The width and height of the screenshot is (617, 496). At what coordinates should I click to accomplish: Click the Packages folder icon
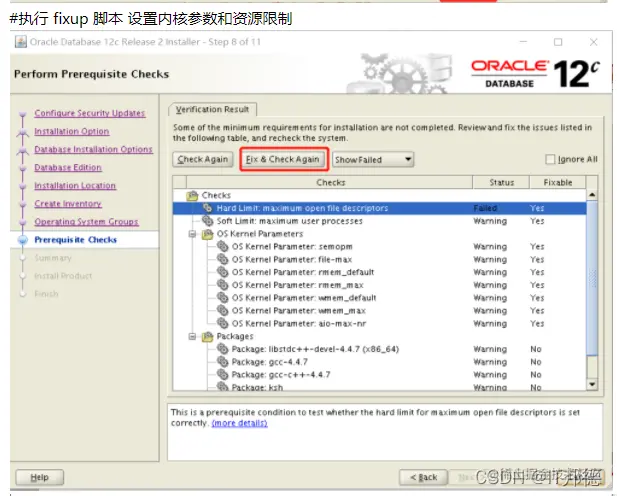pyautogui.click(x=207, y=336)
